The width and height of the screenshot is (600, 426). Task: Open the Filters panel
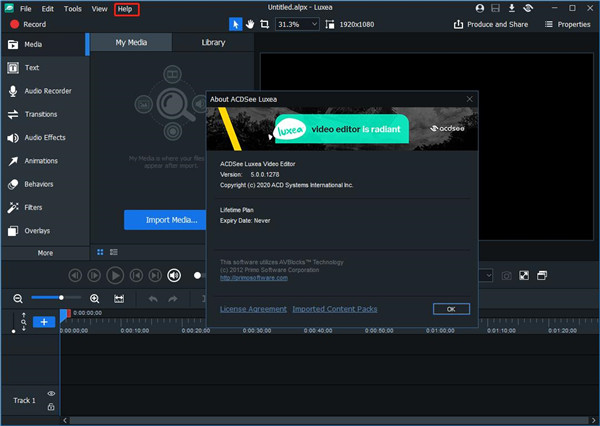(44, 207)
